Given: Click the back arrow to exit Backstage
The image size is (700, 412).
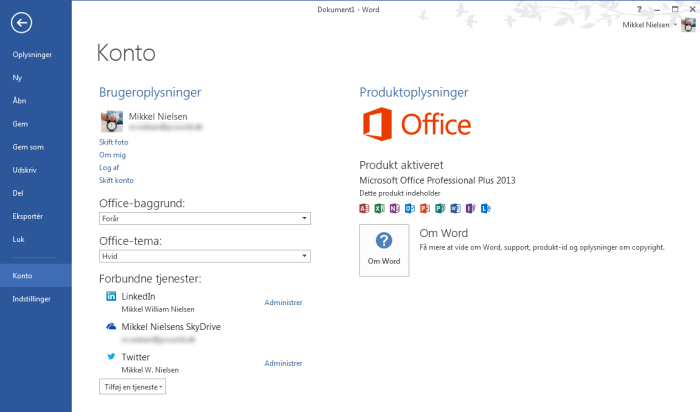Looking at the screenshot, I should [21, 23].
